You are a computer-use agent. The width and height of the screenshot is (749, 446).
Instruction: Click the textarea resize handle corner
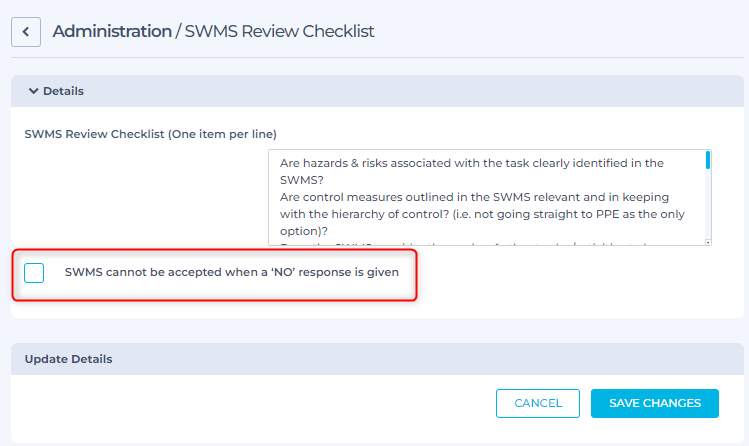tap(708, 241)
